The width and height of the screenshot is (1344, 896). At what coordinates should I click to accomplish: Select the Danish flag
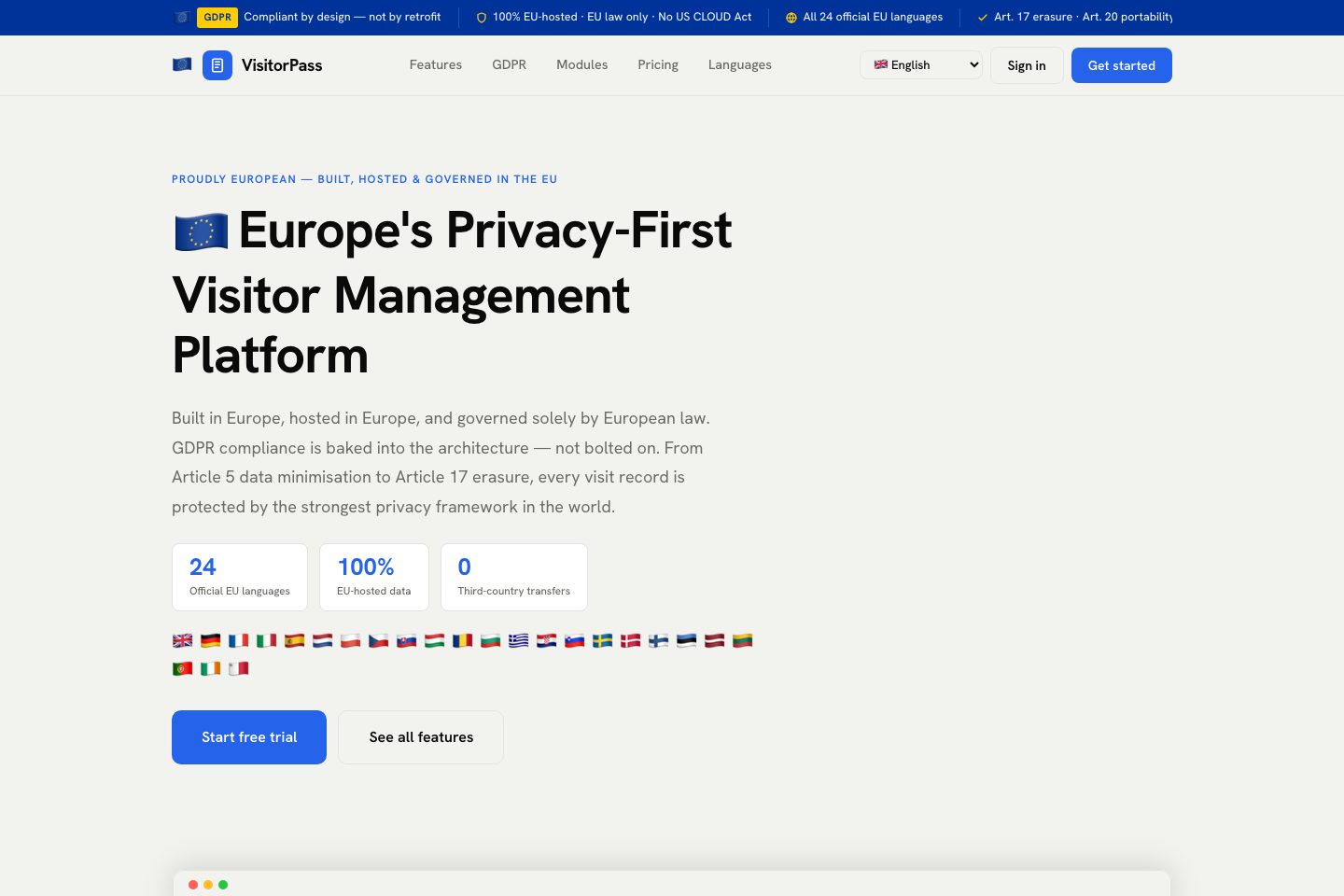click(x=631, y=640)
